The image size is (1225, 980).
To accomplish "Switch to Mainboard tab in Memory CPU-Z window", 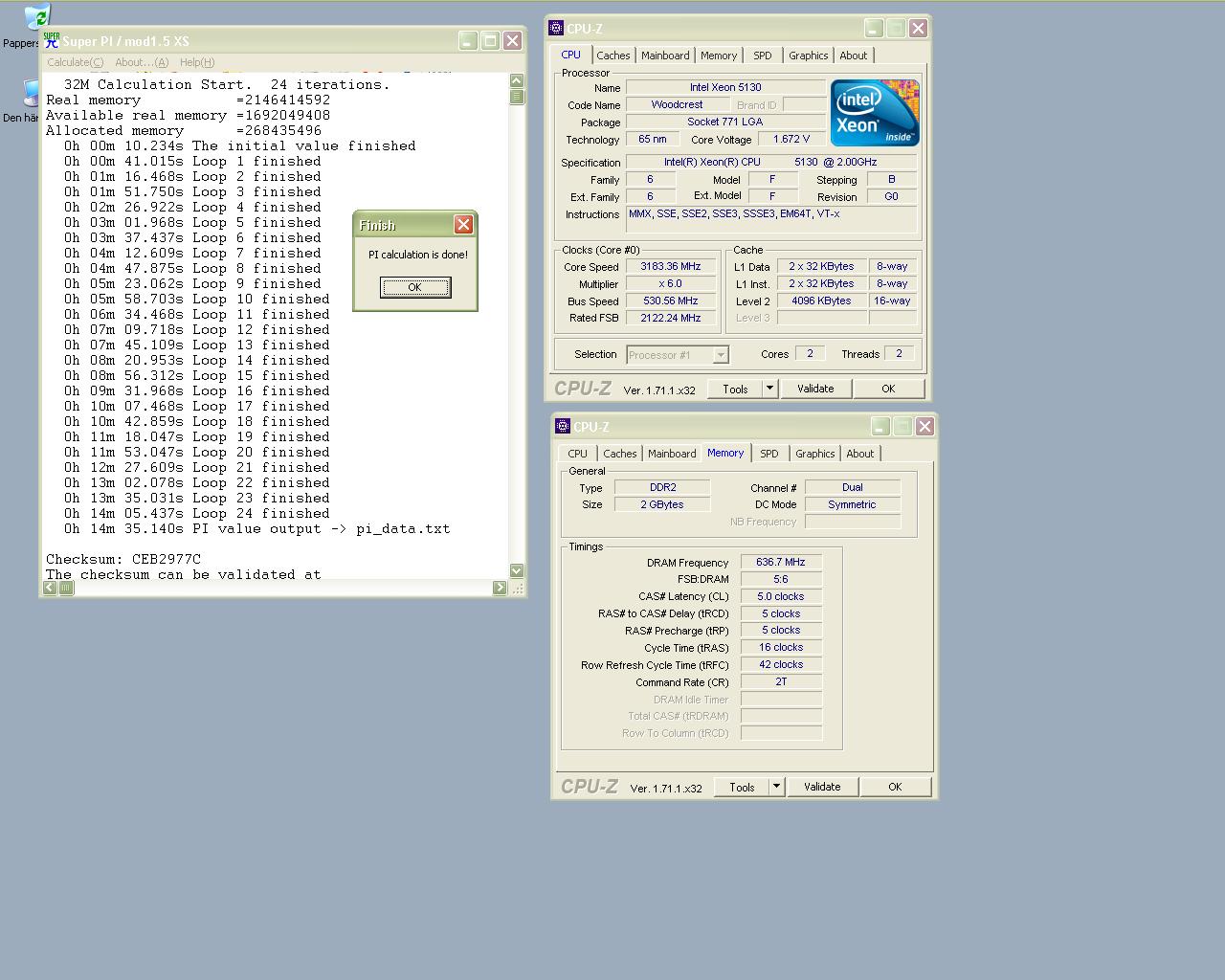I will [x=672, y=454].
